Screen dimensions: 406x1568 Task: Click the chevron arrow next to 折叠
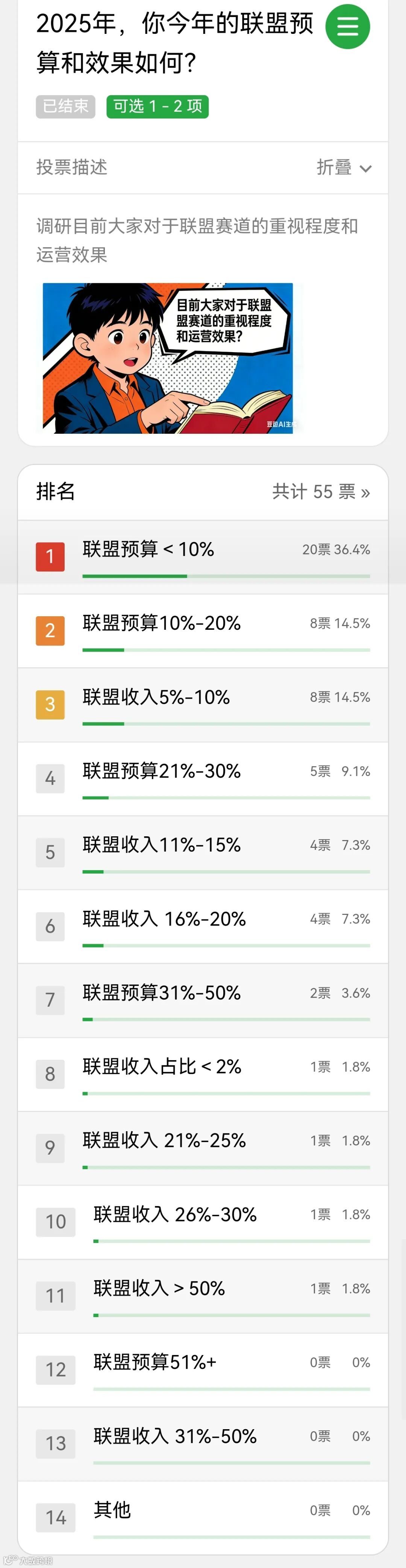(x=365, y=169)
